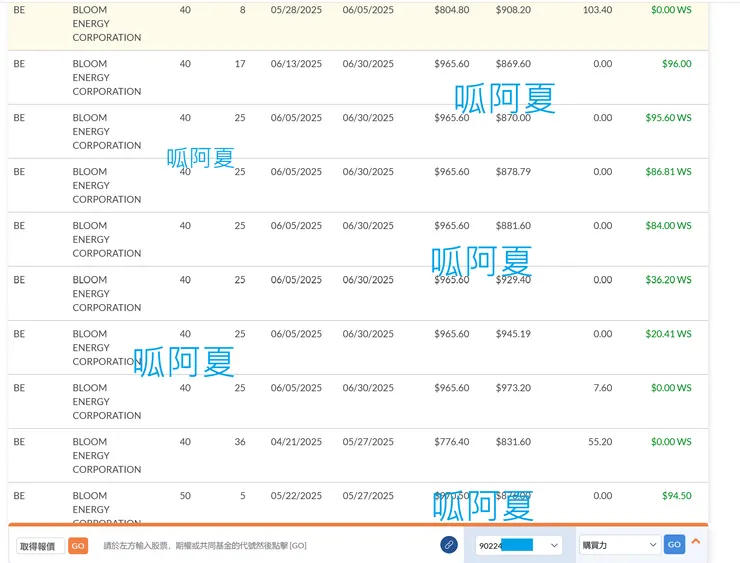This screenshot has width=740, height=563.
Task: Select the $86.81 WS gain value
Action: click(x=668, y=172)
